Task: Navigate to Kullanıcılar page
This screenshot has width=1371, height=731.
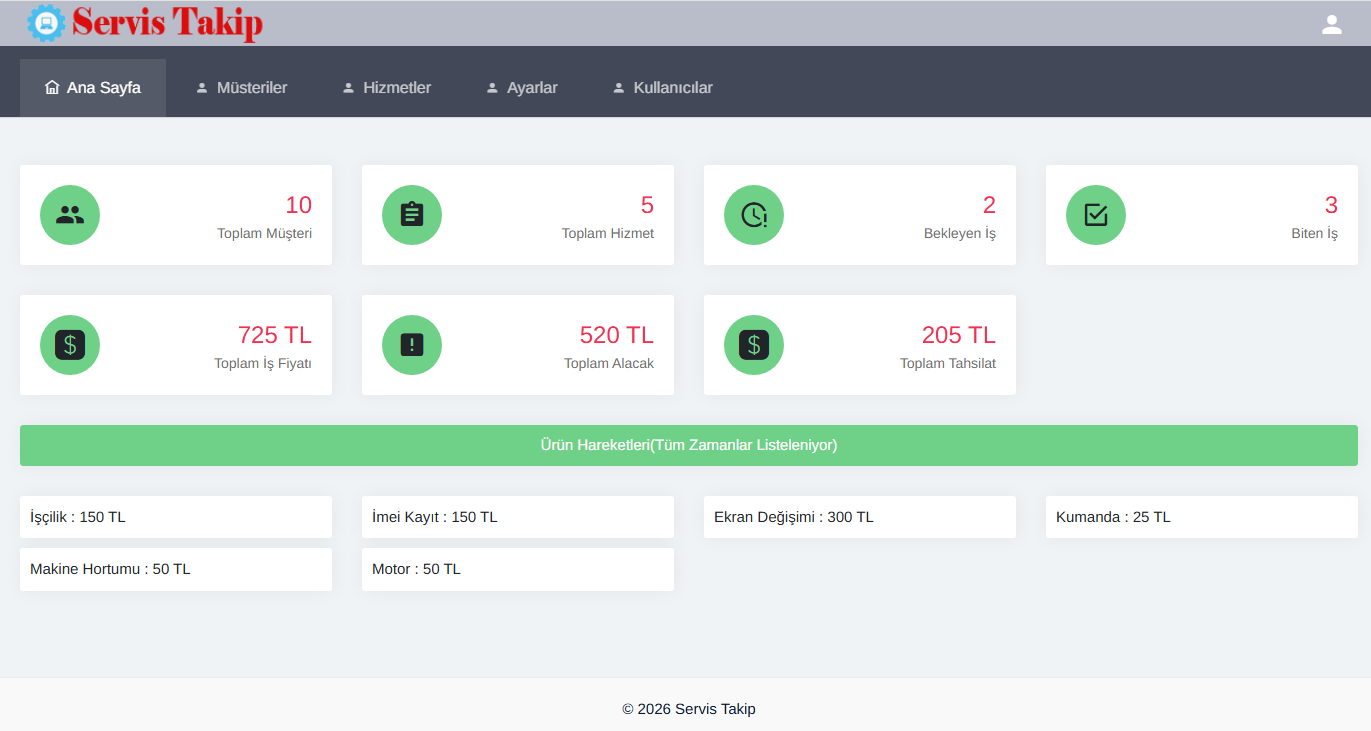Action: 662,88
